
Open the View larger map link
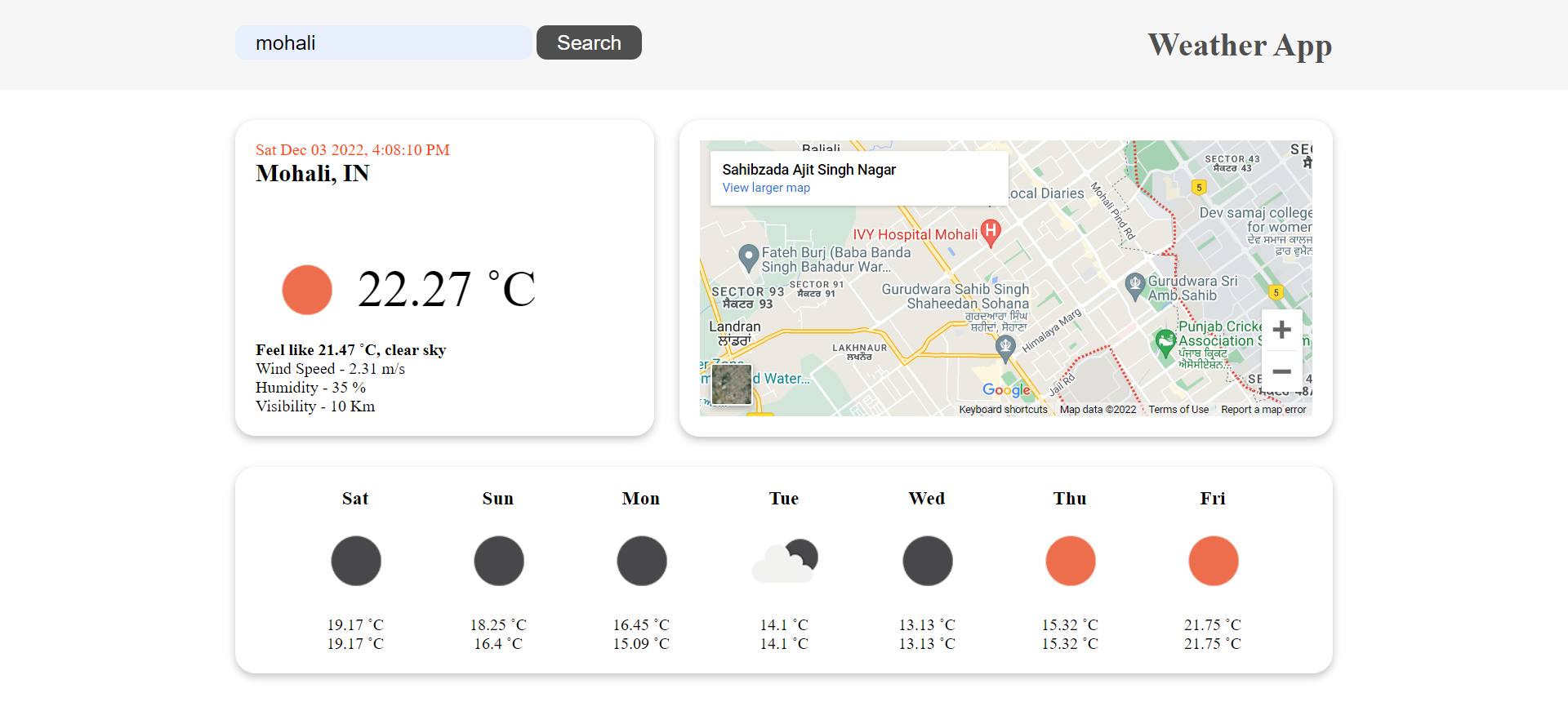[765, 188]
